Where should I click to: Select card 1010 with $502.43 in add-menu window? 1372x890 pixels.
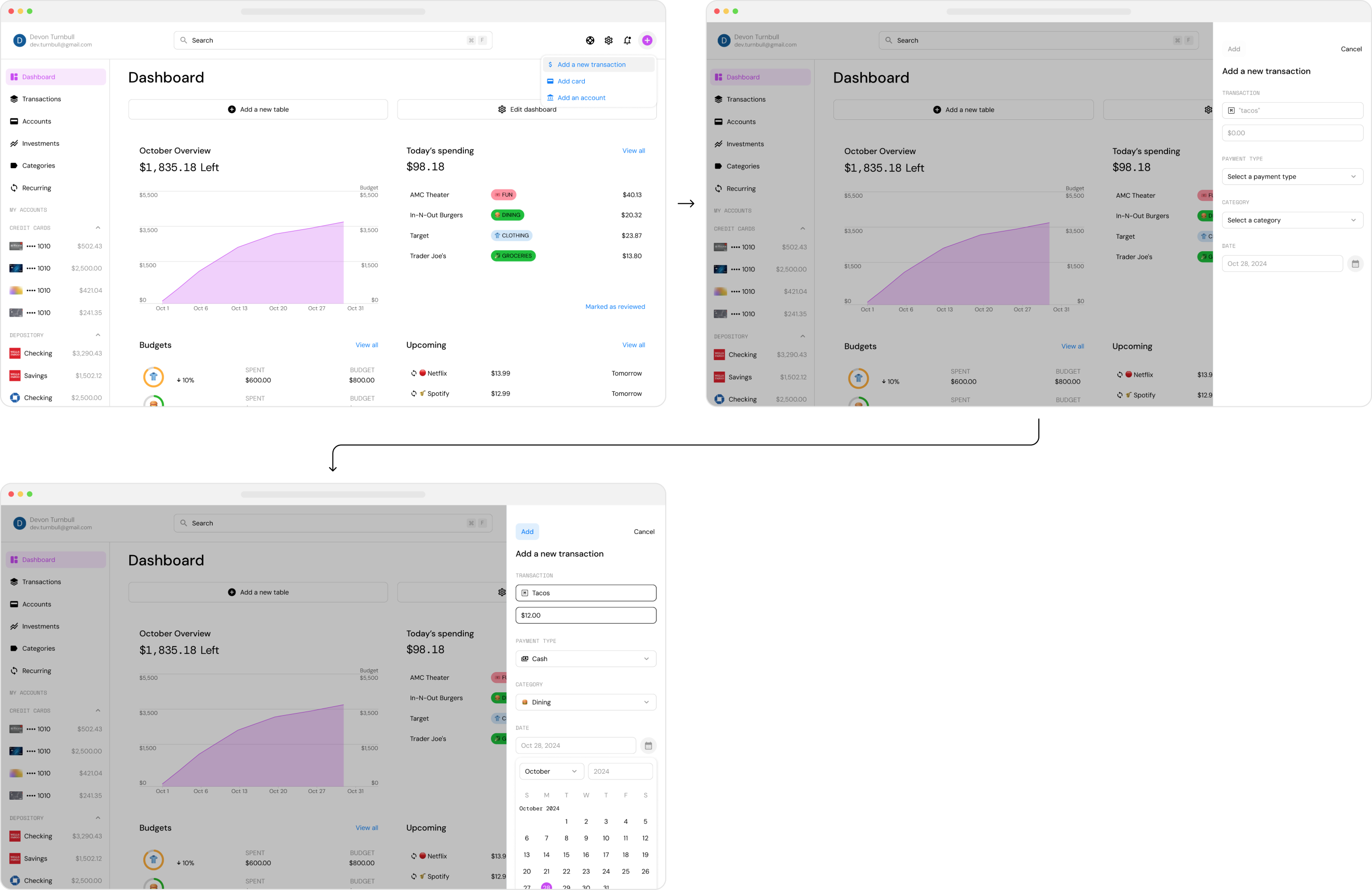[56, 246]
